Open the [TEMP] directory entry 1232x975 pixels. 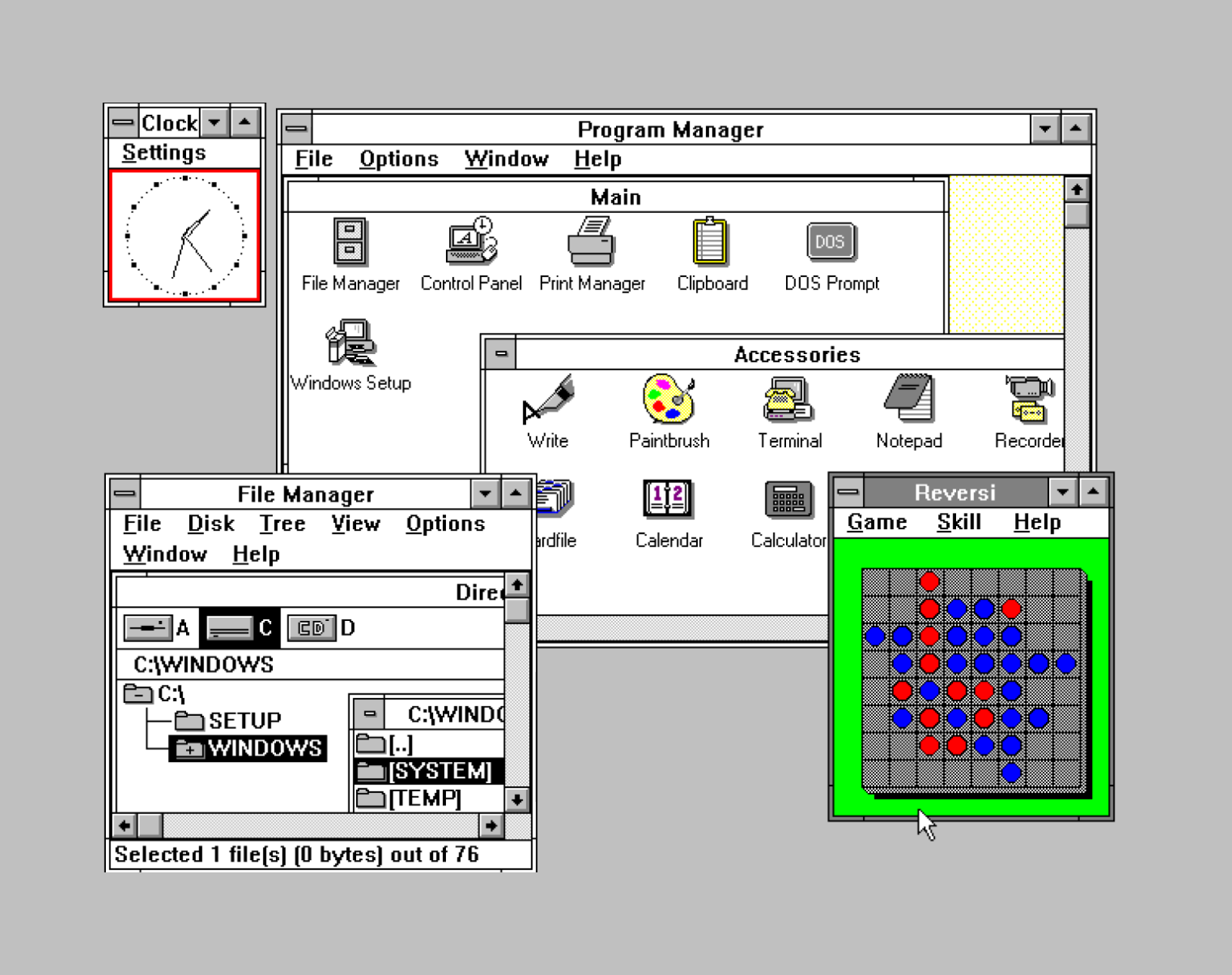coord(424,799)
